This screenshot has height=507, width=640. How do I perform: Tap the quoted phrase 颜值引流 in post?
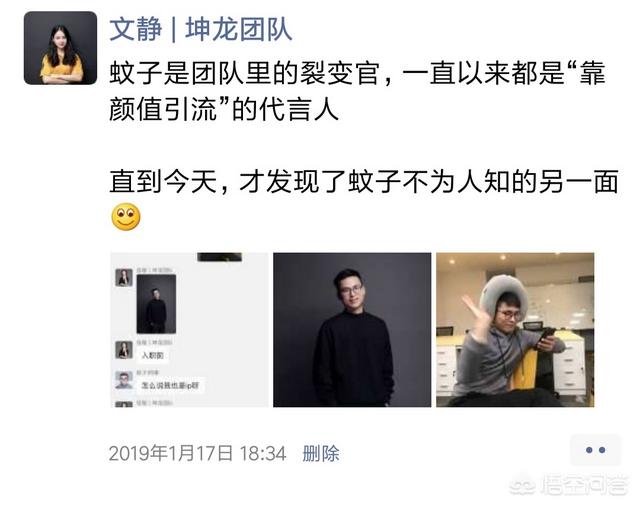(163, 110)
